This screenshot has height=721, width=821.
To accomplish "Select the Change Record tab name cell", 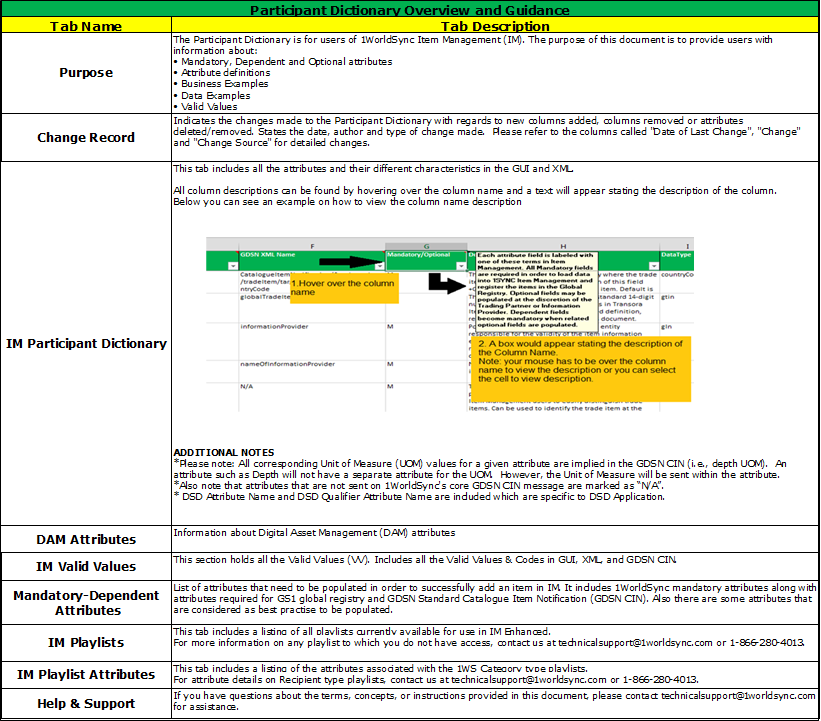I will point(86,138).
